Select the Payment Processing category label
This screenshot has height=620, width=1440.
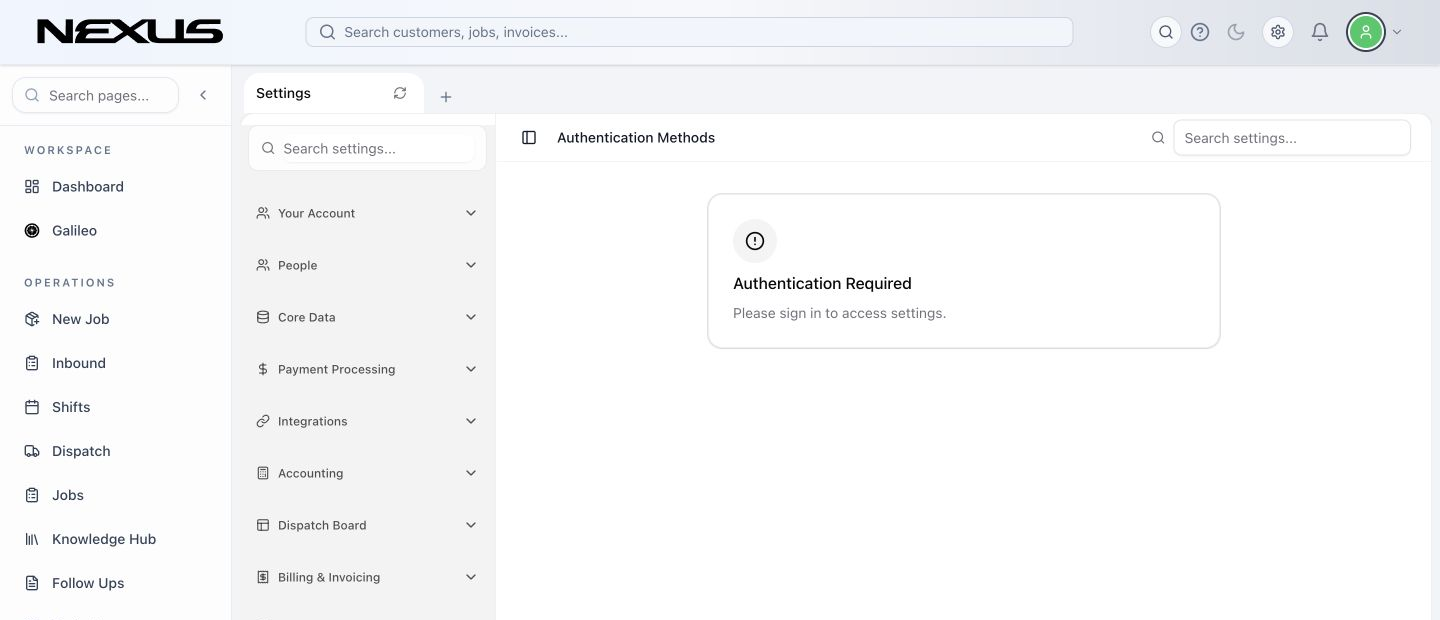pos(337,369)
